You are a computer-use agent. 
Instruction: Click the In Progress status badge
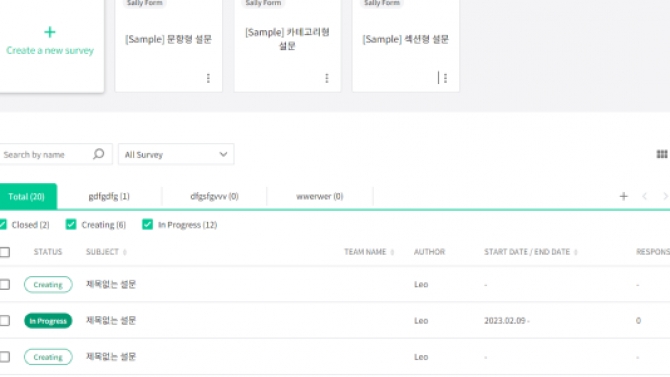[x=48, y=321]
